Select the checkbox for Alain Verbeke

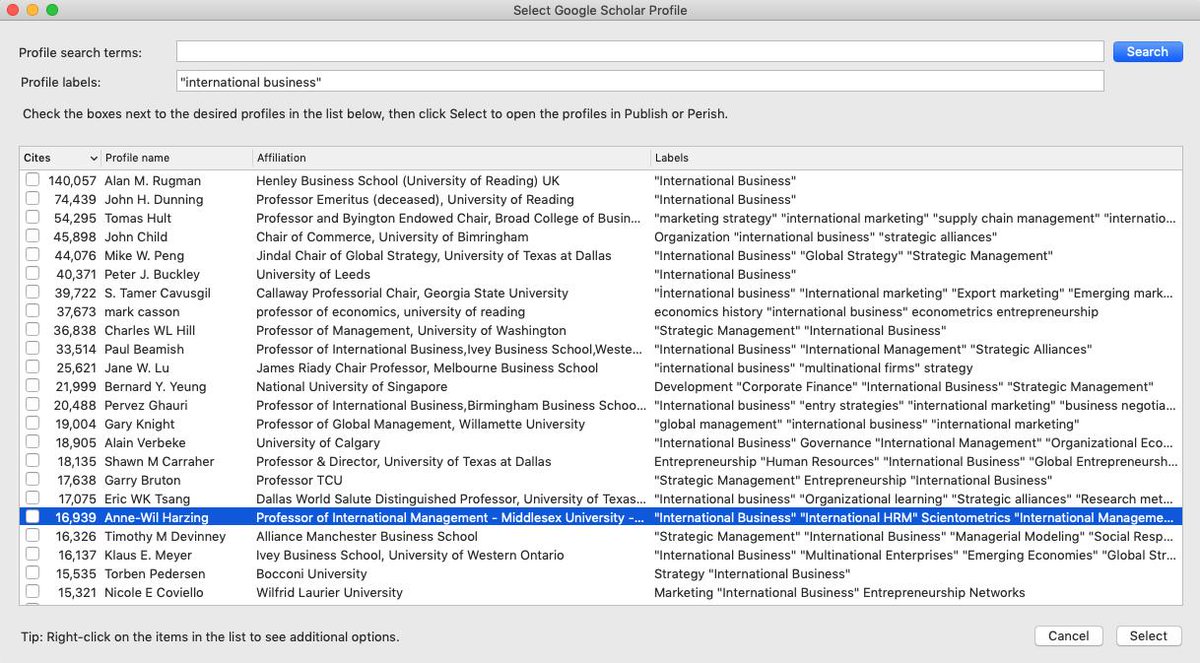(x=33, y=442)
